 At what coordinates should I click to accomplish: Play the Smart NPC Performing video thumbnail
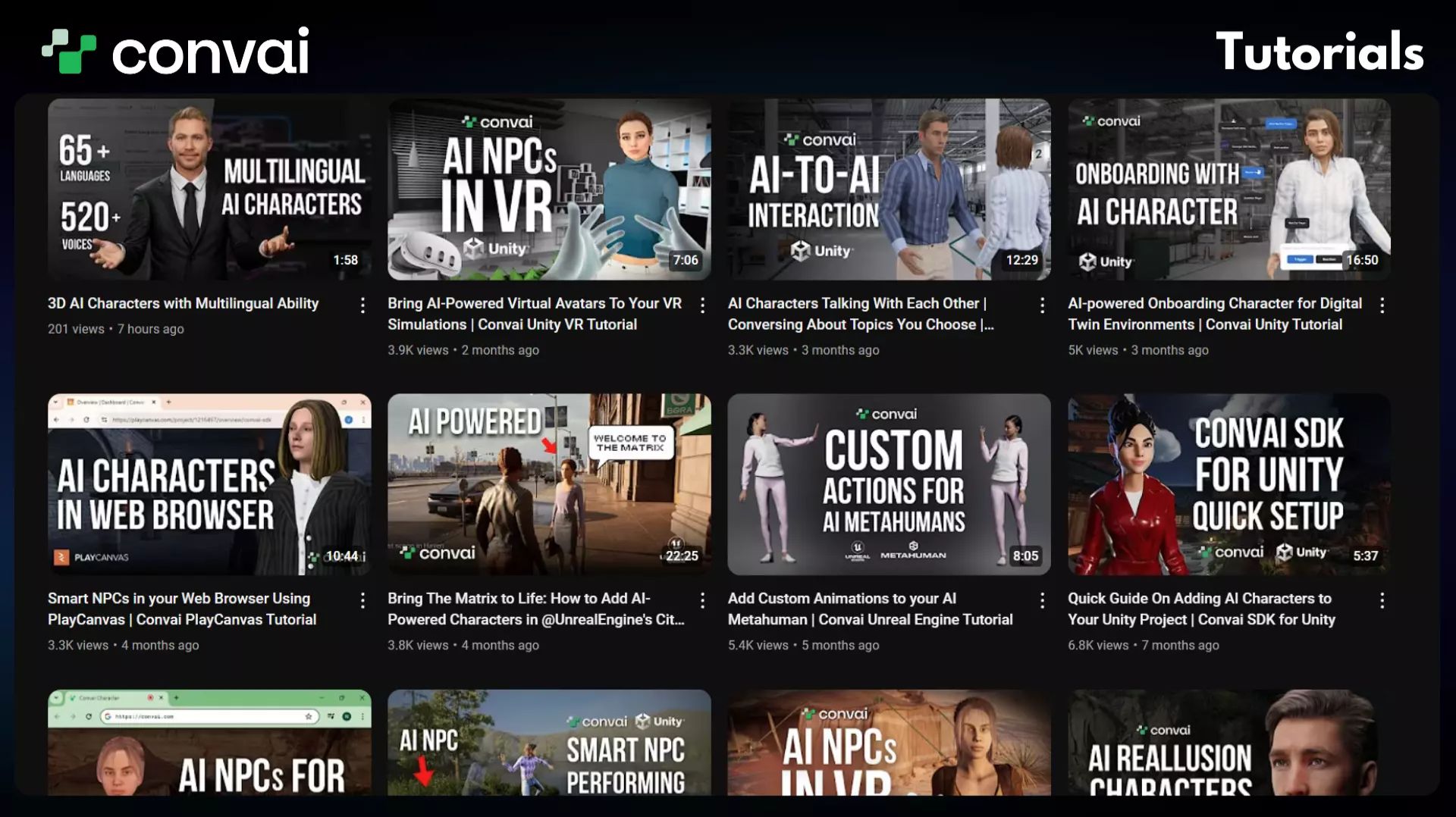pyautogui.click(x=549, y=742)
